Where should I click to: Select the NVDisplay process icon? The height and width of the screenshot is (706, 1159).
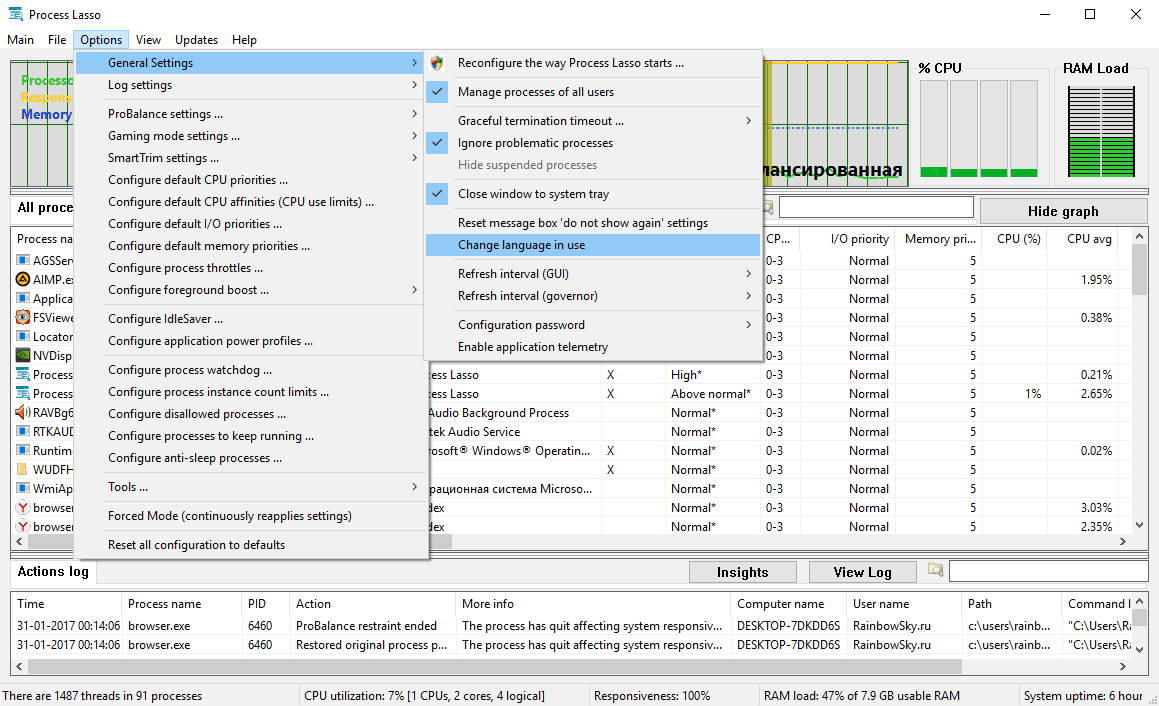tap(23, 356)
